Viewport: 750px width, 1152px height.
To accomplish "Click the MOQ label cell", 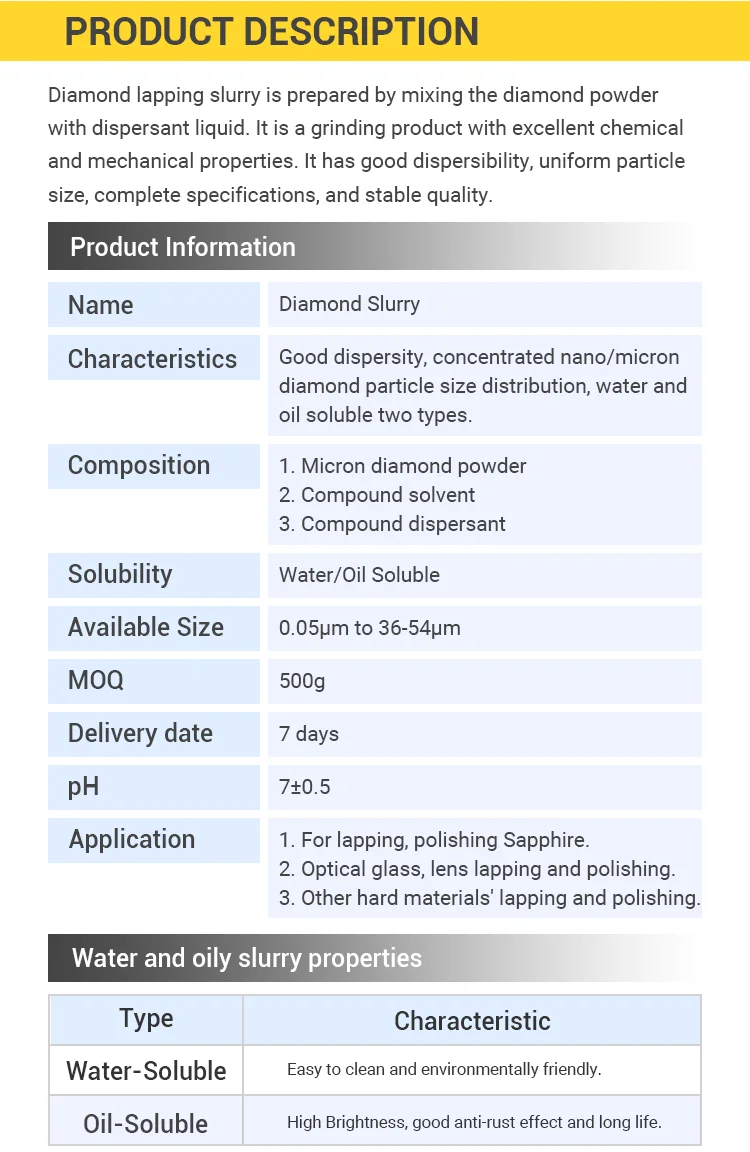I will (x=153, y=681).
